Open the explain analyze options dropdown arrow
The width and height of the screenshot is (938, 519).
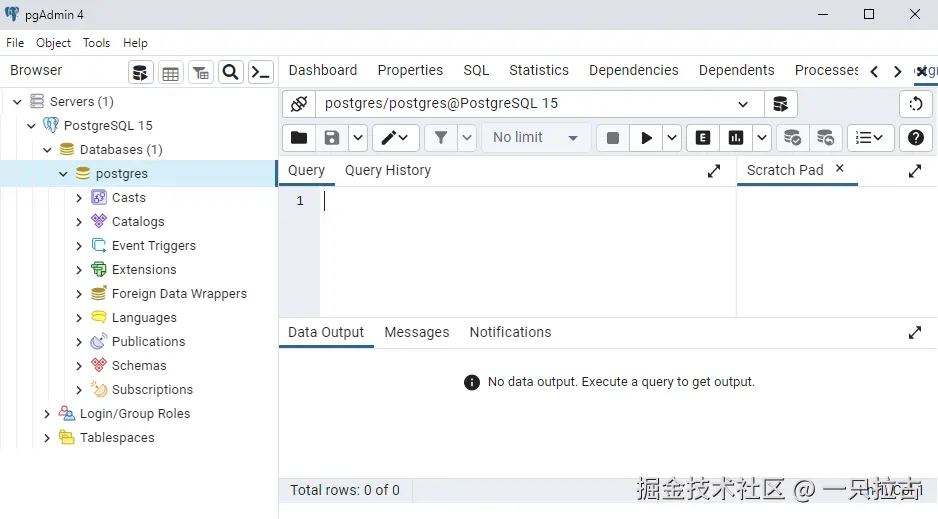click(x=762, y=138)
